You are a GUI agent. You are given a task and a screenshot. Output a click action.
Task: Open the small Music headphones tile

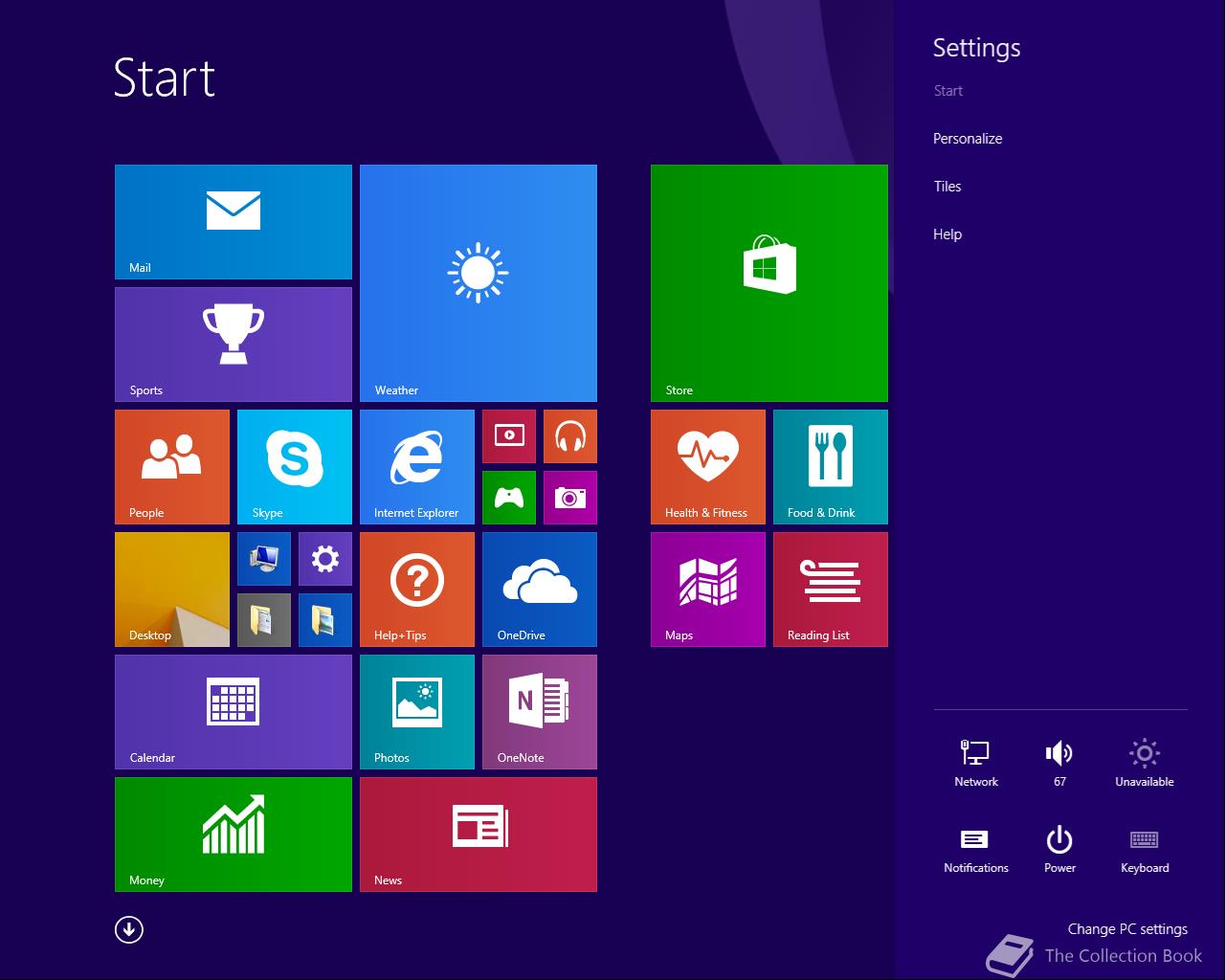[x=570, y=436]
